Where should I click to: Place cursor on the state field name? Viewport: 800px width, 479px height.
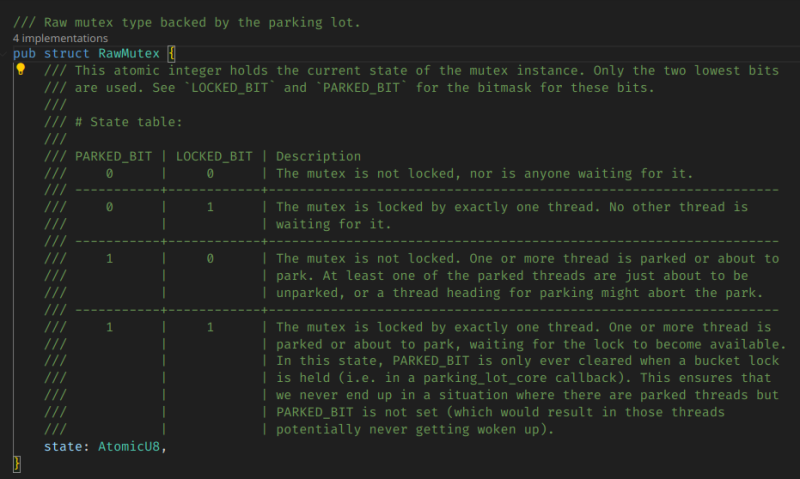(66, 445)
